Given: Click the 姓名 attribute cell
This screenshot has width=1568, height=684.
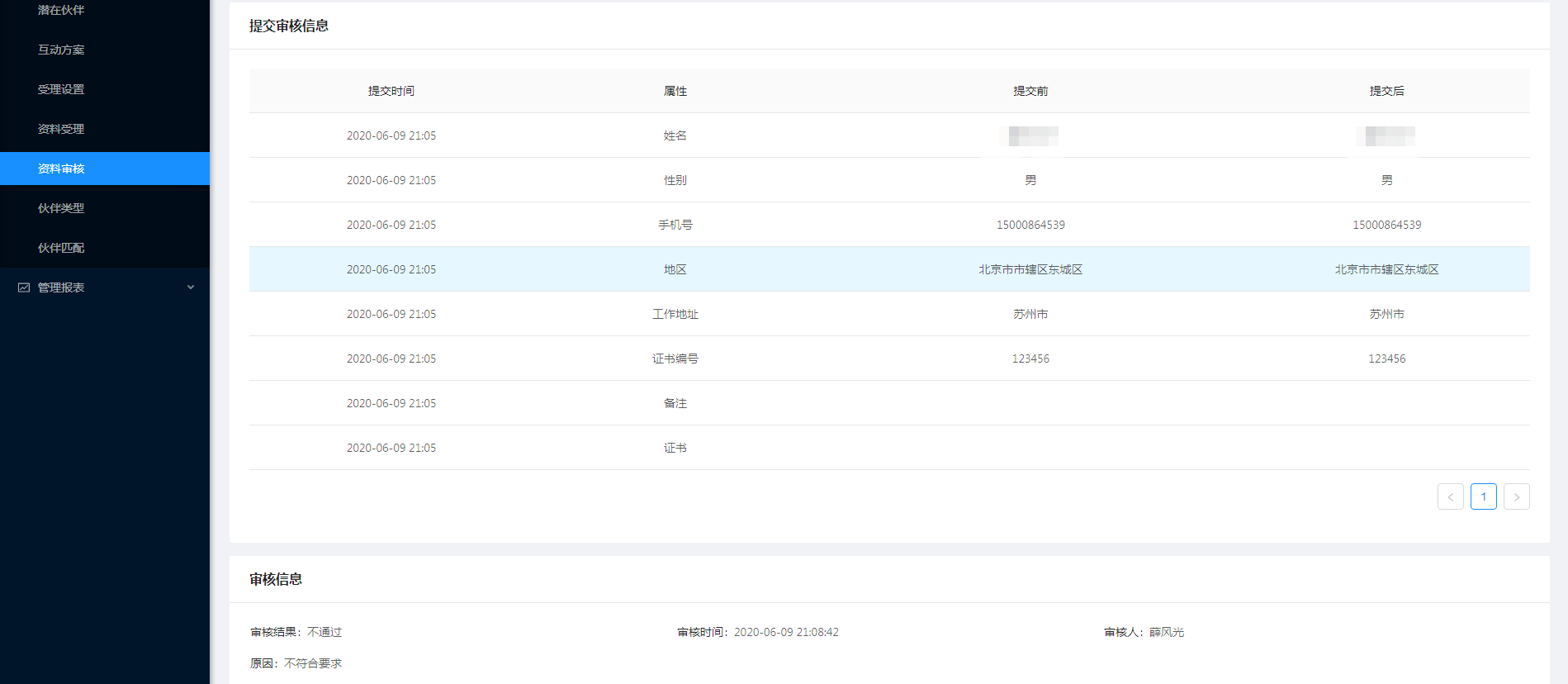Looking at the screenshot, I should (x=675, y=135).
